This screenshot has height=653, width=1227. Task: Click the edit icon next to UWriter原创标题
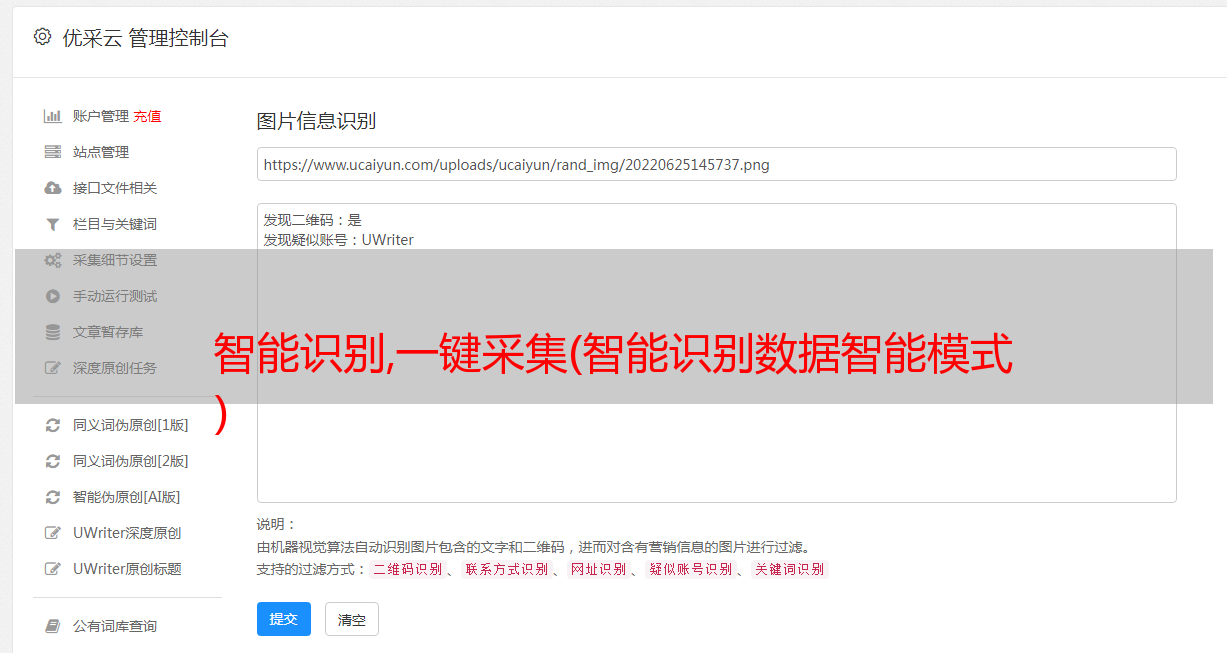53,569
